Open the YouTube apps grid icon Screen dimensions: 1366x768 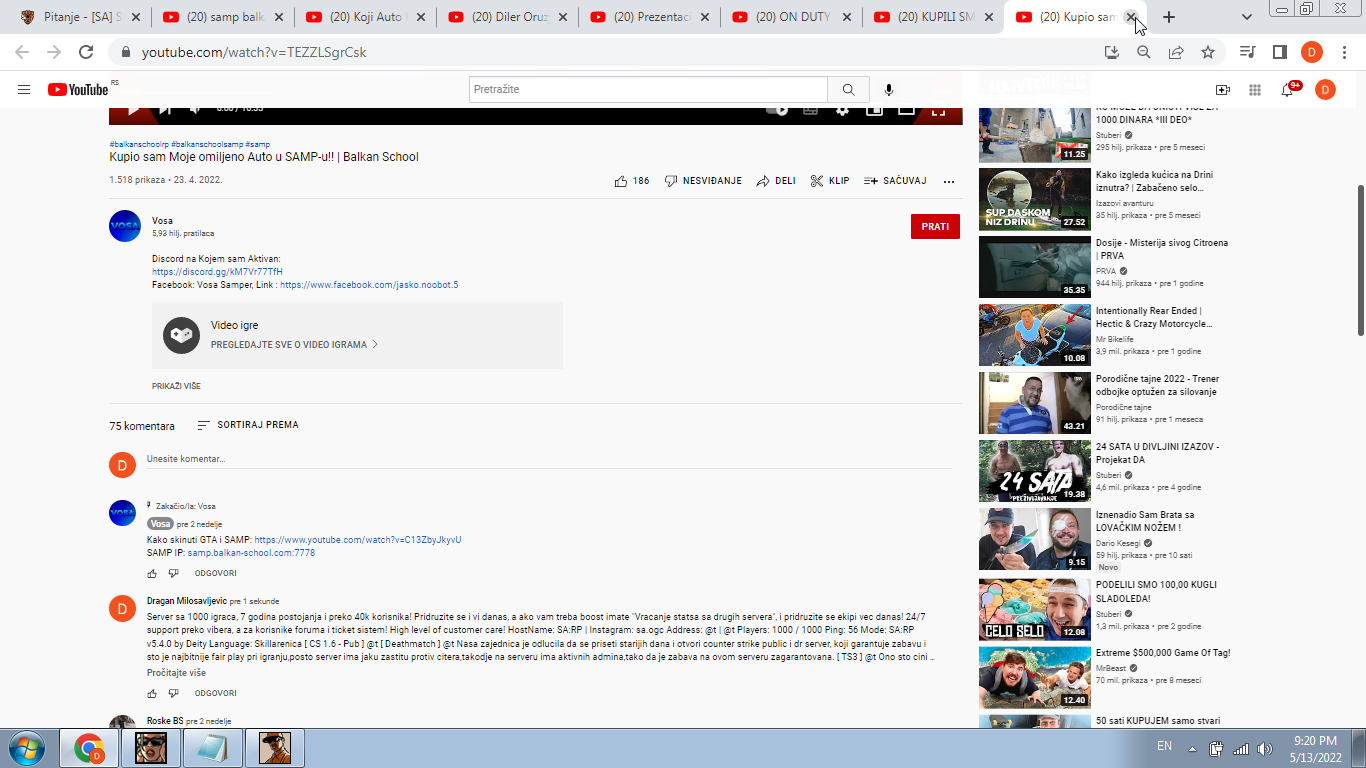pos(1254,90)
